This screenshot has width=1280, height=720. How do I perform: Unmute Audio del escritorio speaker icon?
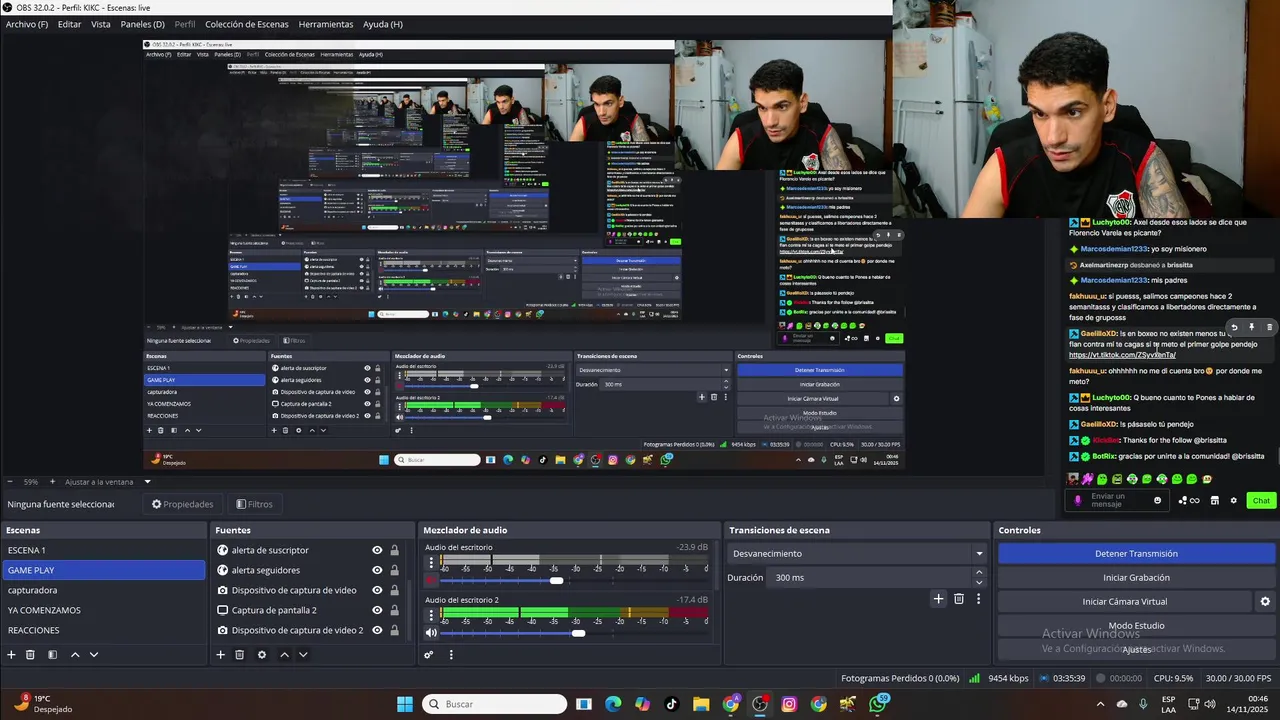431,580
